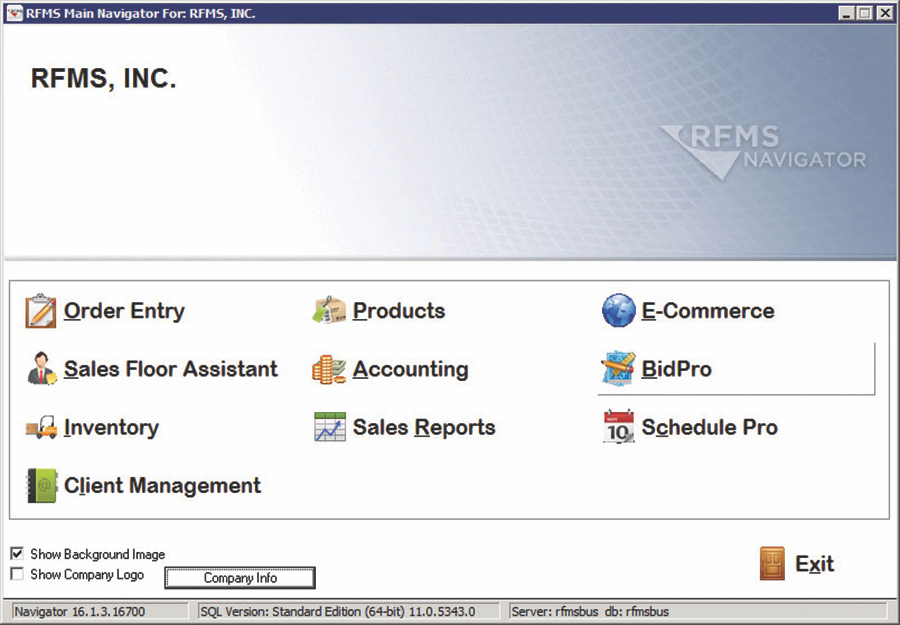The image size is (900, 625).
Task: Uncheck Show Background Image checkbox
Action: click(x=17, y=554)
